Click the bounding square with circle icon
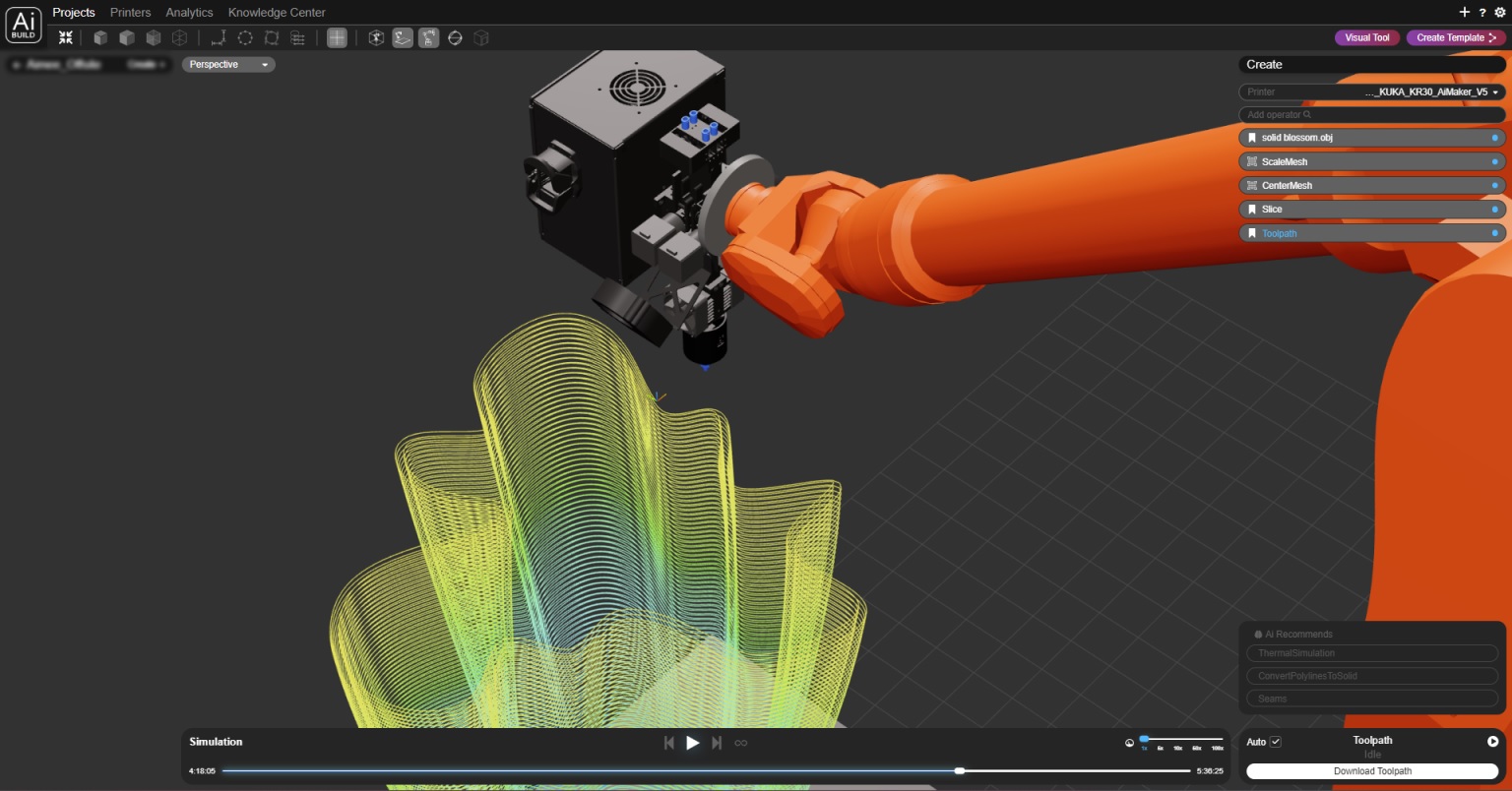Image resolution: width=1512 pixels, height=791 pixels. 272,37
